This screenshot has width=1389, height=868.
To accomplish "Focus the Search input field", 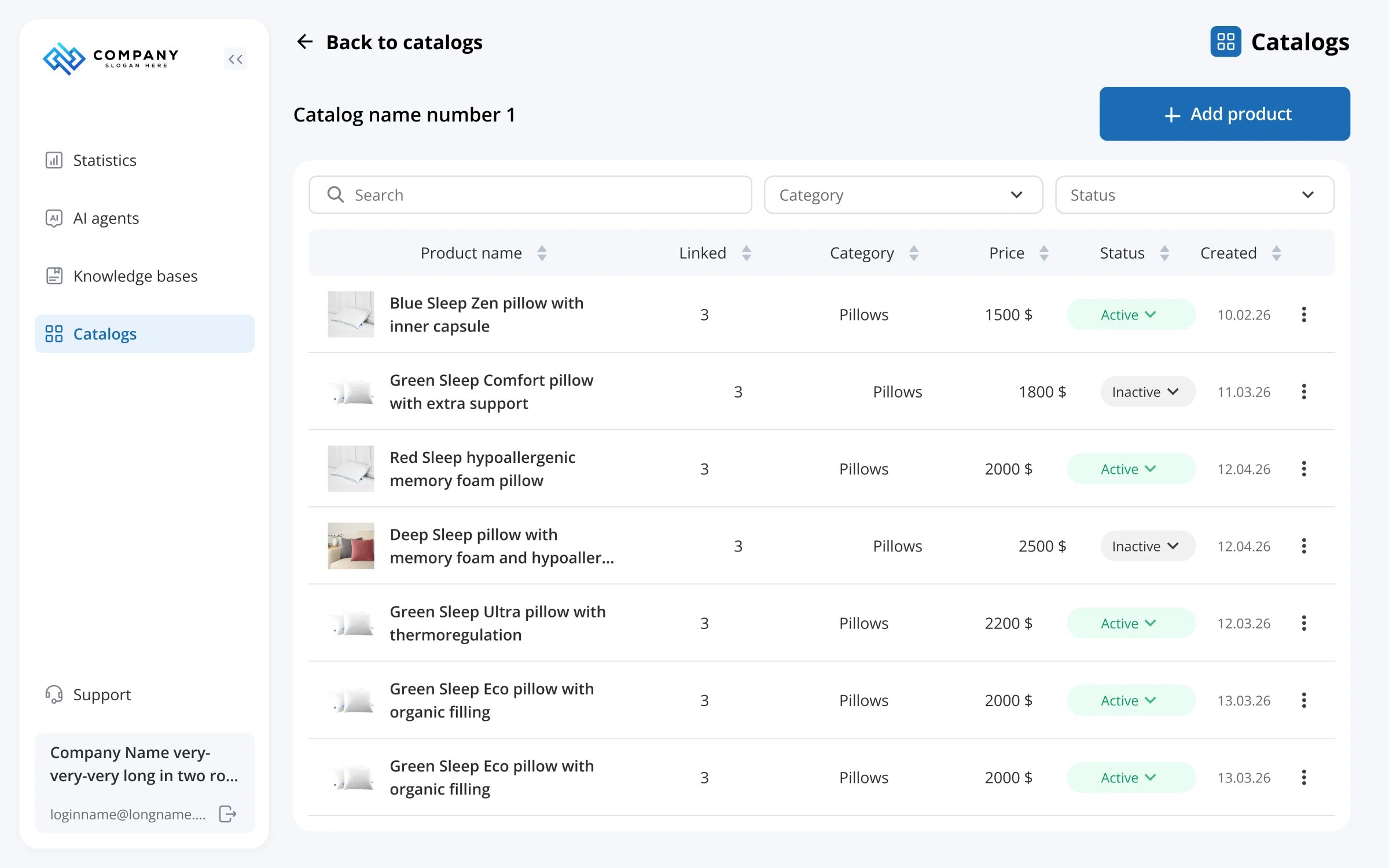I will coord(530,195).
